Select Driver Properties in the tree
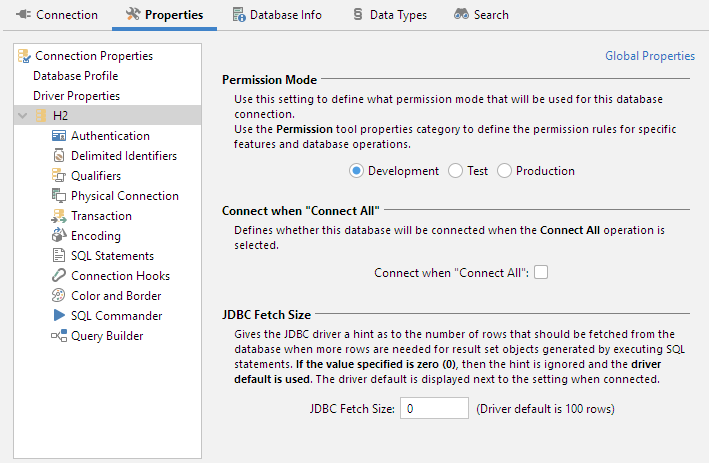The width and height of the screenshot is (709, 463). (x=76, y=96)
